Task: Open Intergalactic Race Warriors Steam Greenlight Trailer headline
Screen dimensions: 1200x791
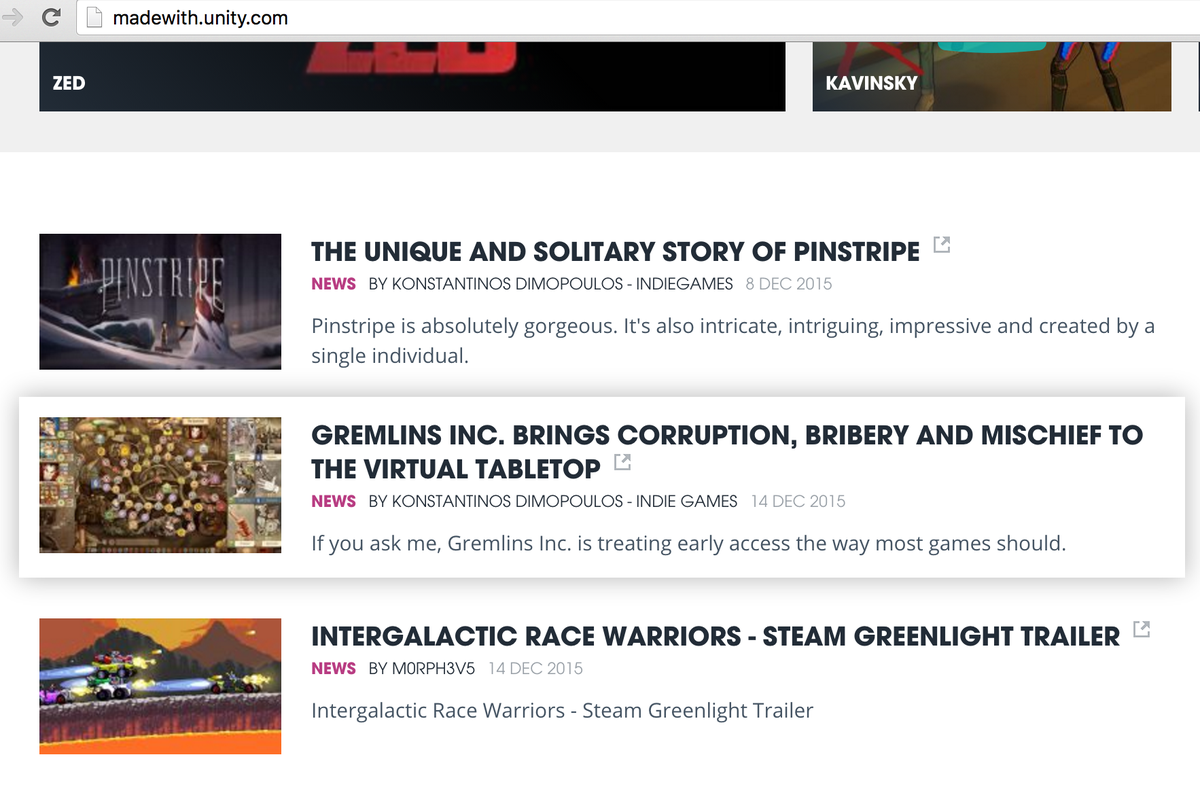Action: coord(715,636)
